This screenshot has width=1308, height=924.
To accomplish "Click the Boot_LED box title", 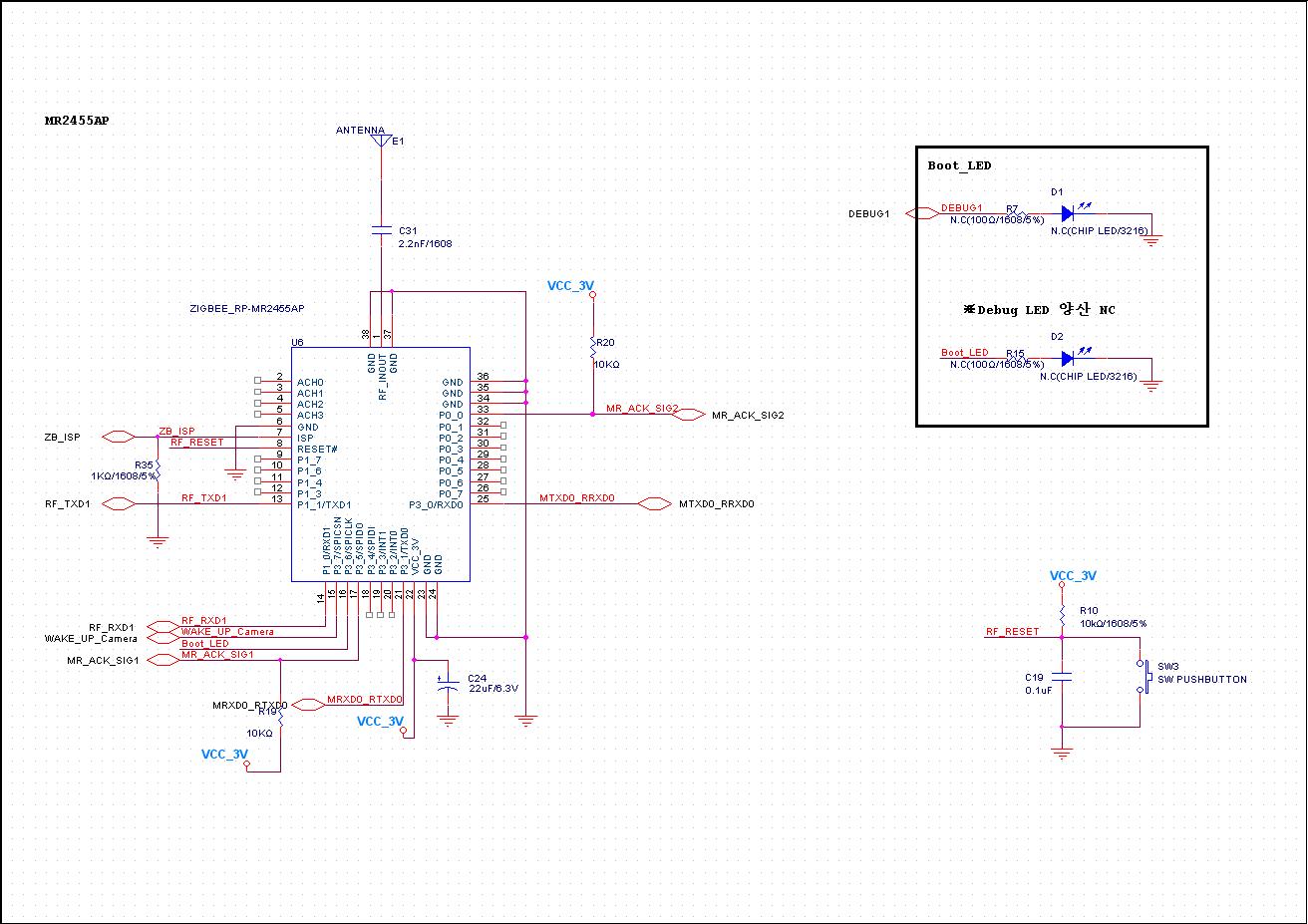I will point(959,165).
